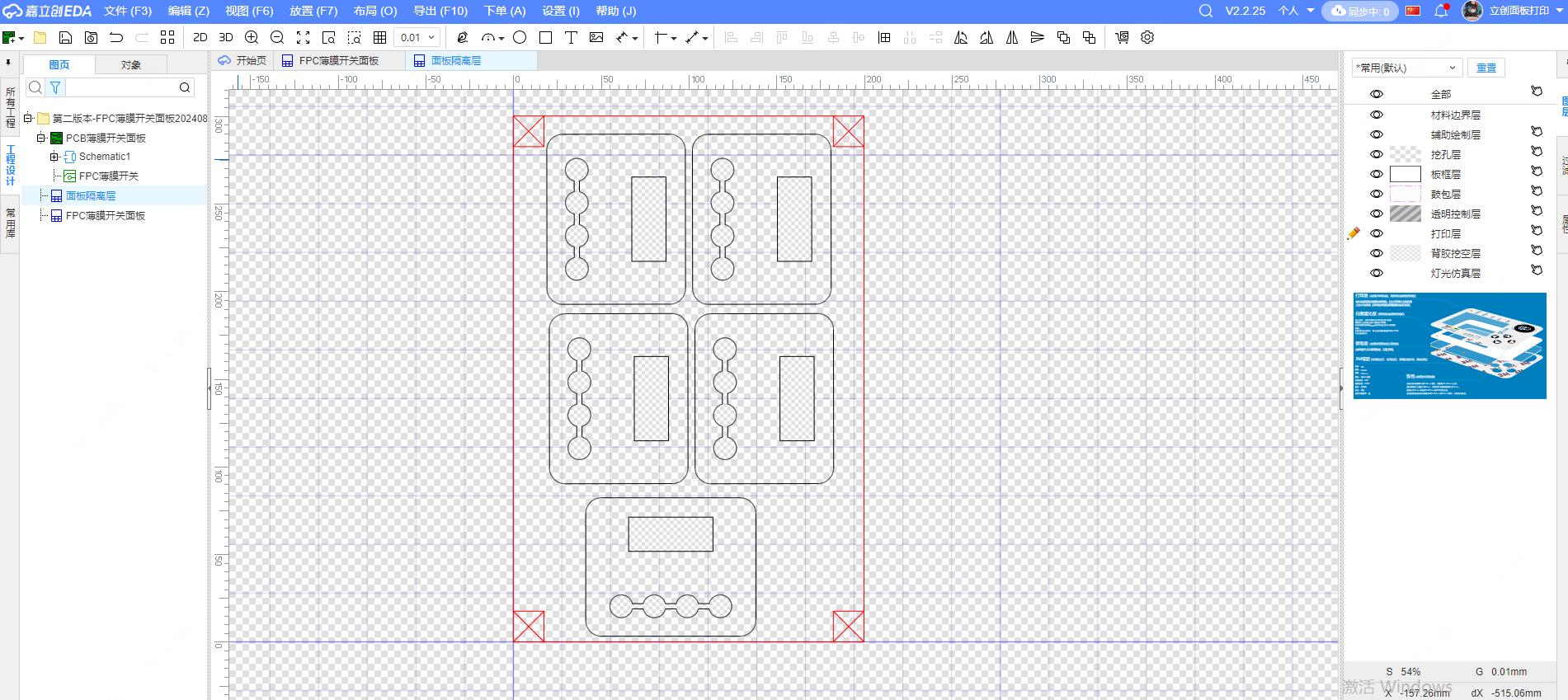Open the 导出 (F10) menu

440,11
